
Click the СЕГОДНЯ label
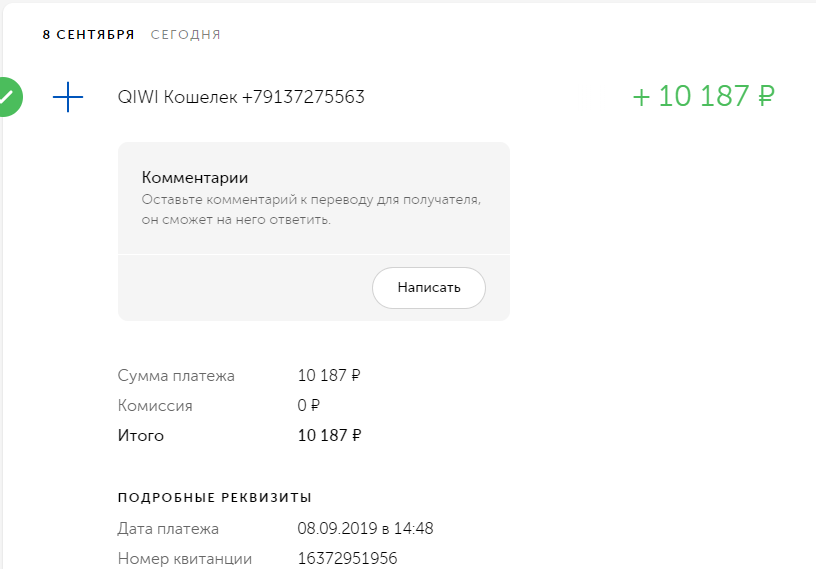(185, 35)
